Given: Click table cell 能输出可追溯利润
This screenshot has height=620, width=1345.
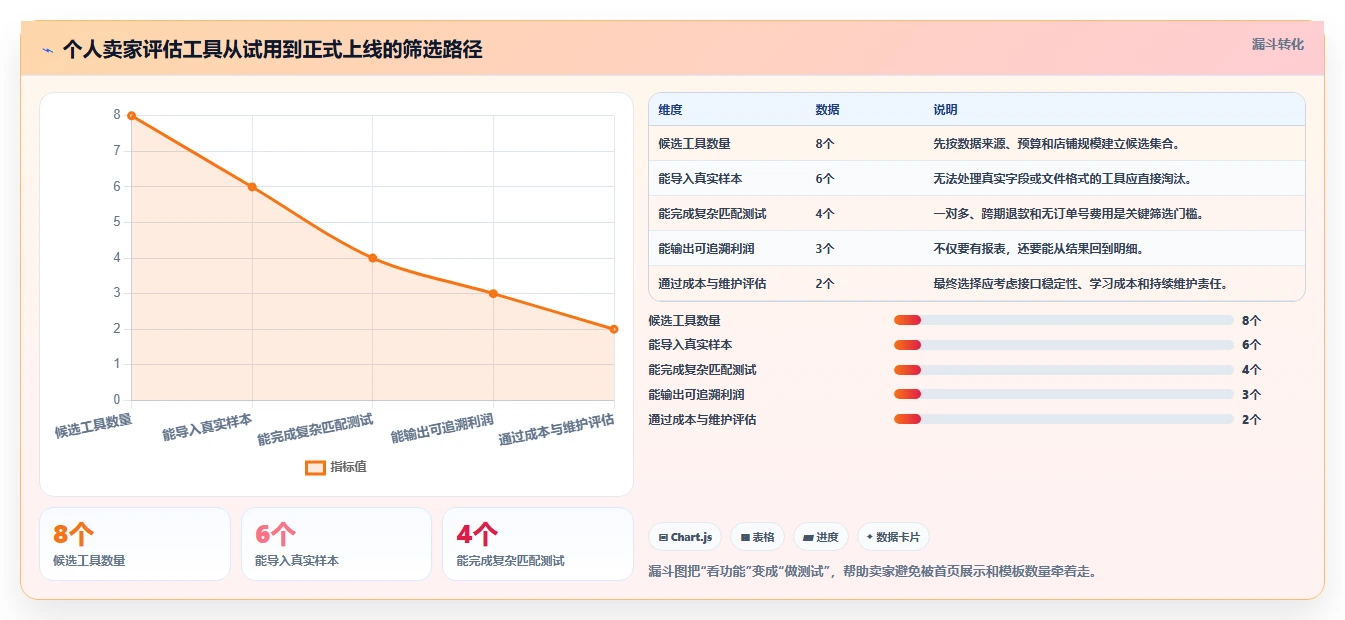Looking at the screenshot, I should [706, 249].
